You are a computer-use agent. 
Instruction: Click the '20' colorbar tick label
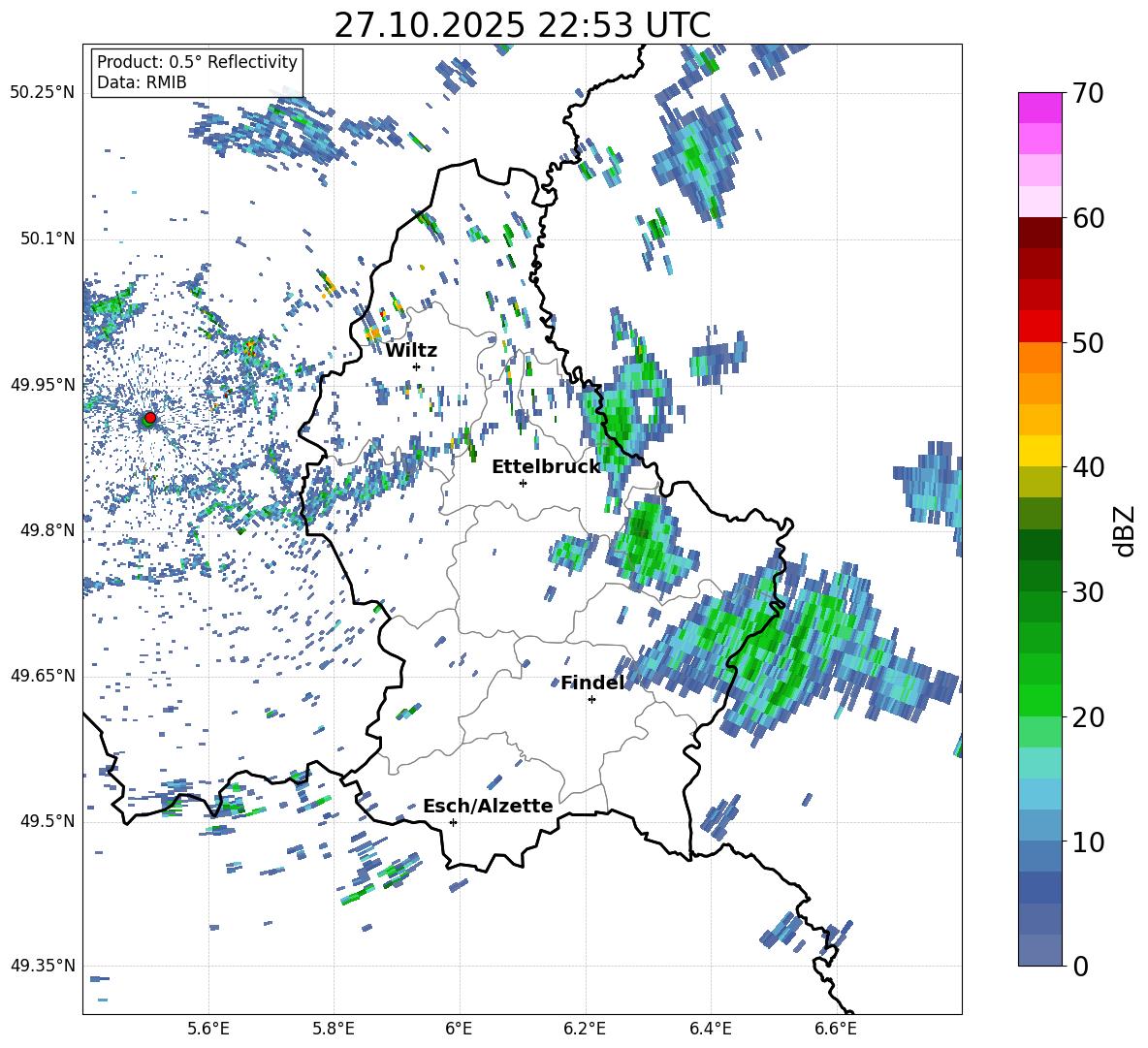point(1087,717)
